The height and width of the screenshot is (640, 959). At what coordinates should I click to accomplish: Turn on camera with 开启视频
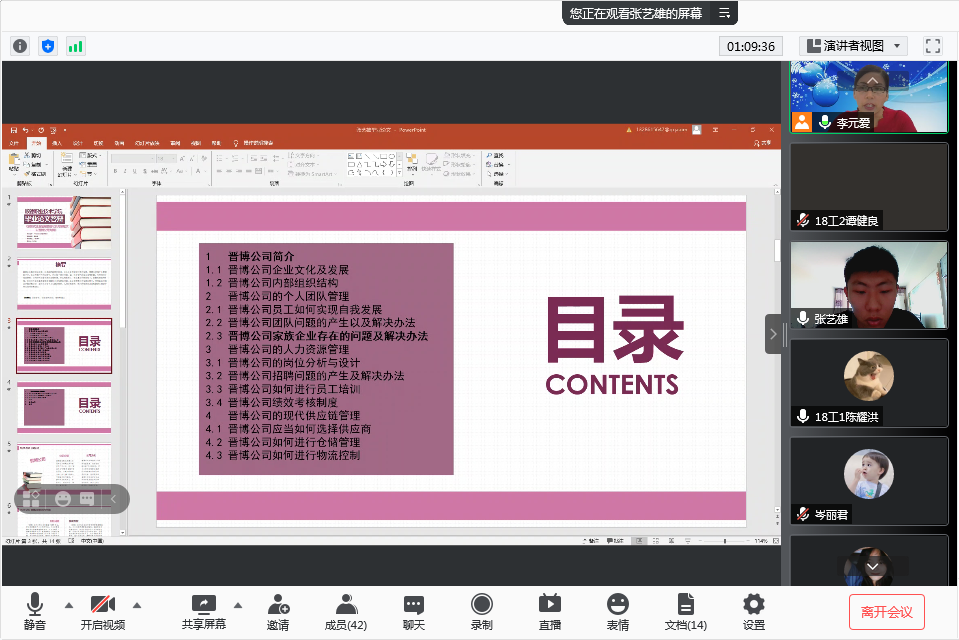point(103,612)
